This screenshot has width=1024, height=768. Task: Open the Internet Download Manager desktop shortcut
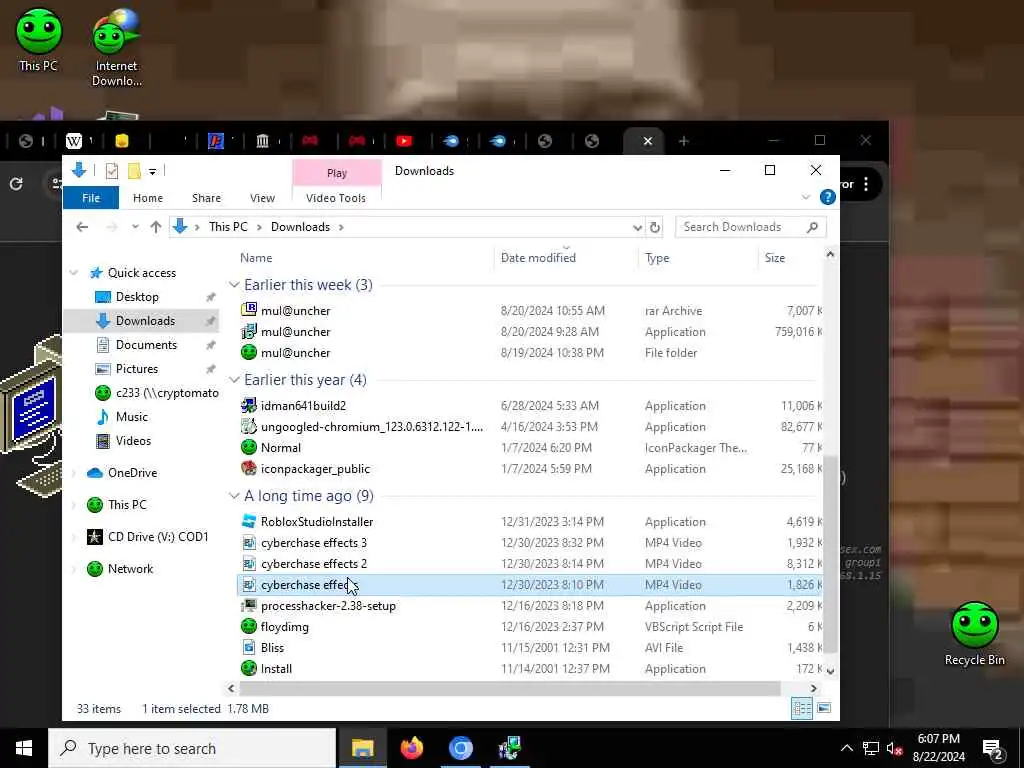(x=116, y=48)
